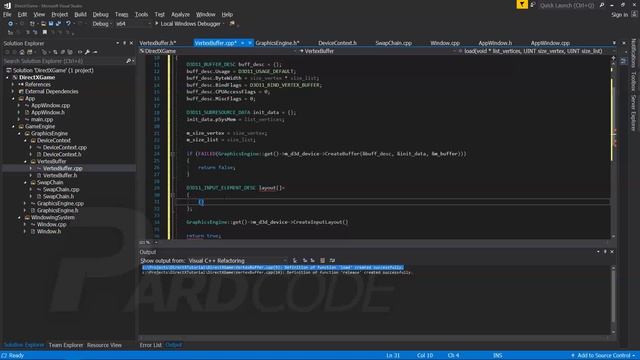
Task: Open the Error List tab
Action: (x=151, y=345)
